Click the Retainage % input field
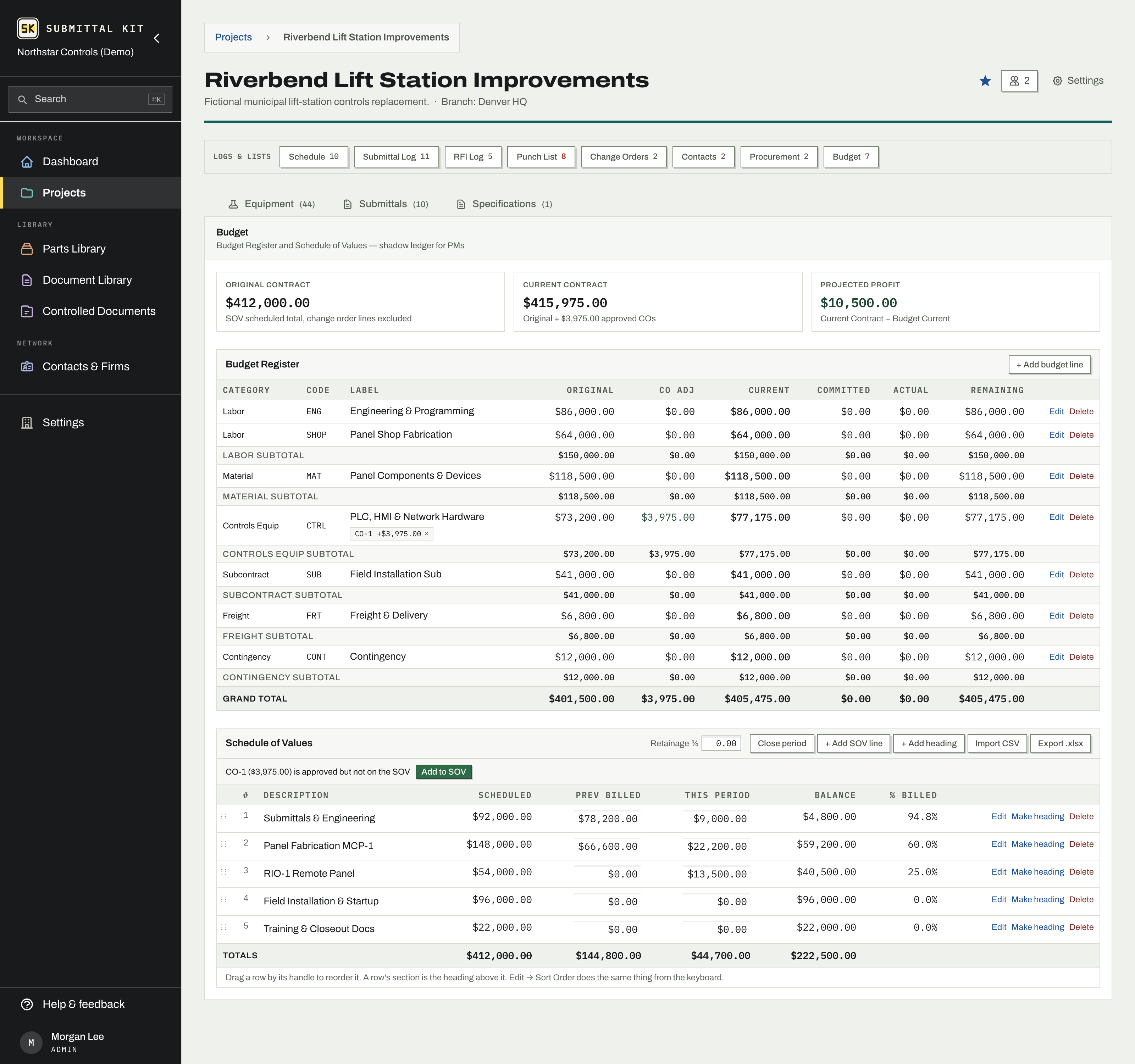Screen dimensions: 1135x1064 click(721, 743)
